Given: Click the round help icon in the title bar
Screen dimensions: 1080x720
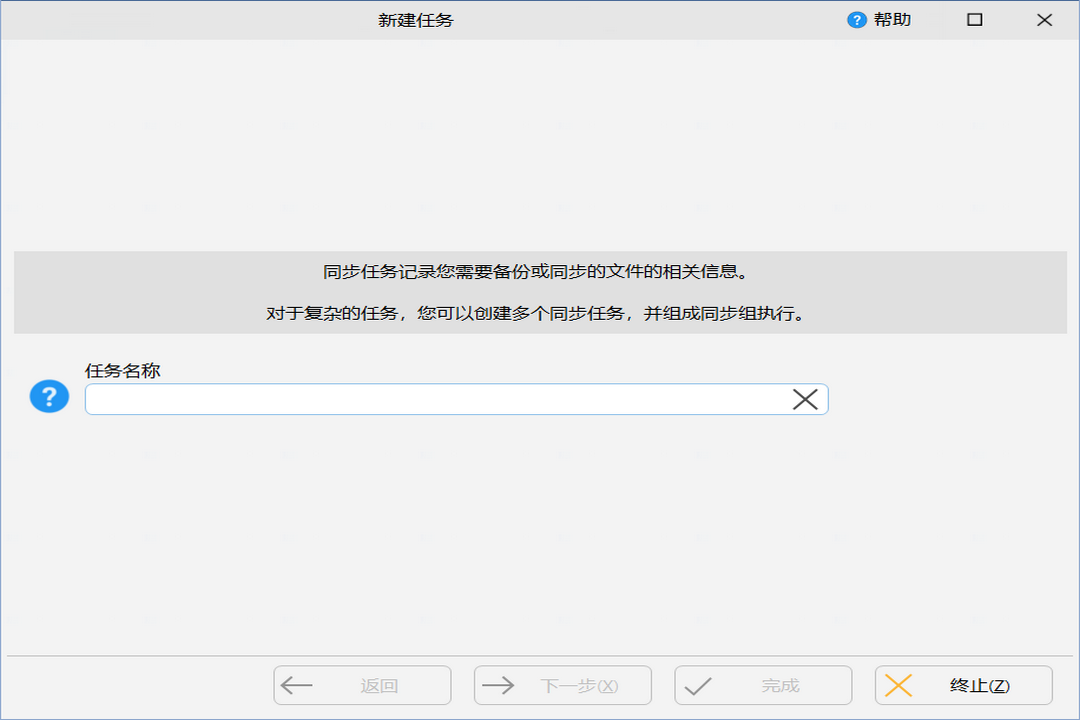Looking at the screenshot, I should (855, 18).
